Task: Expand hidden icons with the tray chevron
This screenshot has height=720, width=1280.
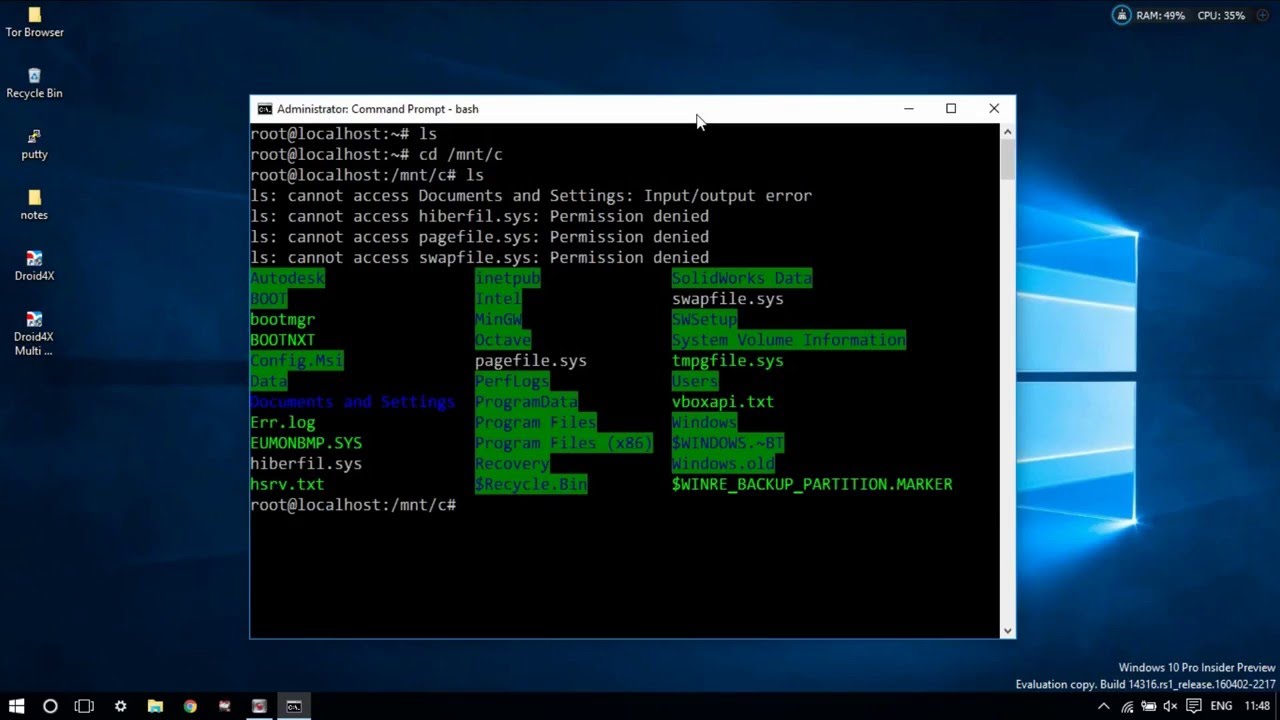Action: pos(1103,705)
